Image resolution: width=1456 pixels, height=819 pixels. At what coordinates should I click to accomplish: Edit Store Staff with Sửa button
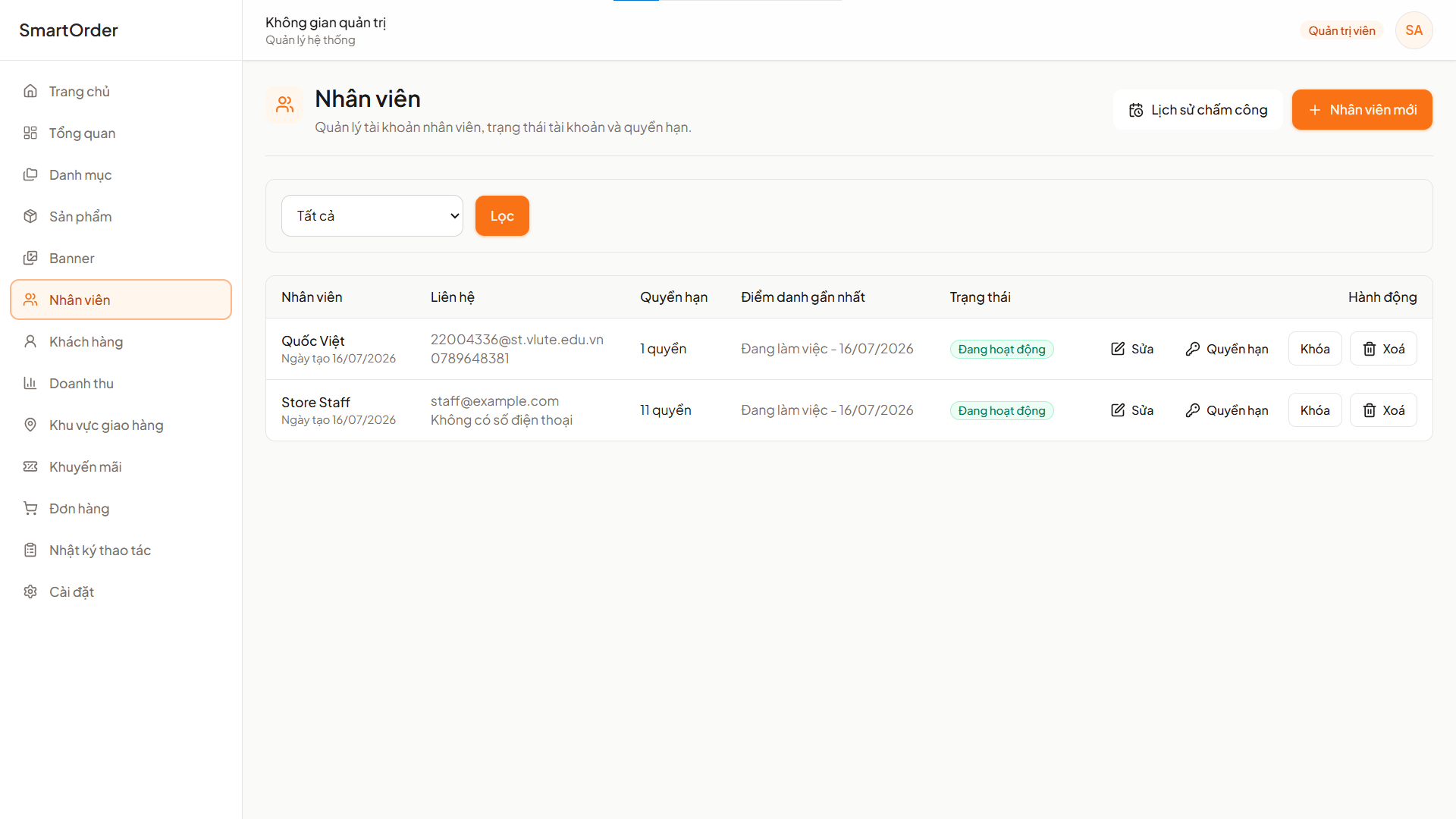click(x=1132, y=410)
